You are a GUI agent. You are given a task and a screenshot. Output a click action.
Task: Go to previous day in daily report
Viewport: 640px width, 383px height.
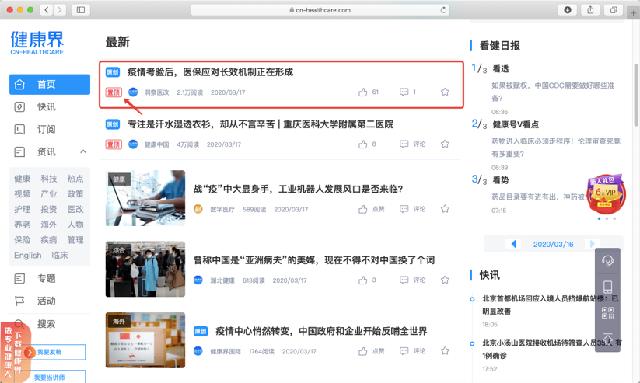[x=514, y=244]
